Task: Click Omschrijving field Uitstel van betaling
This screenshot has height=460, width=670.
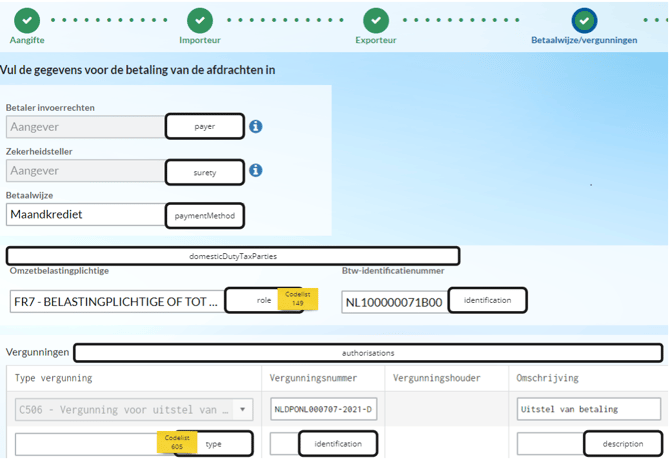Action: (x=589, y=409)
